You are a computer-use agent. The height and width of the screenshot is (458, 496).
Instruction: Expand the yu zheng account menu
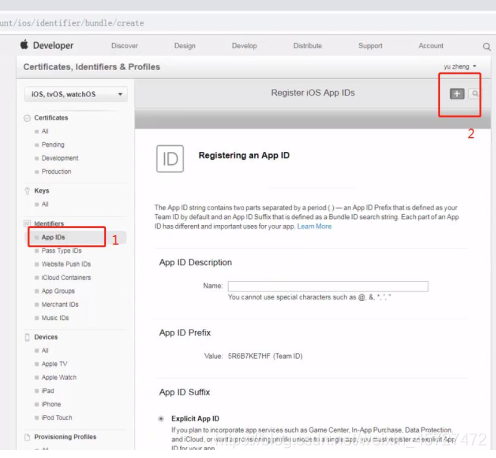point(460,67)
